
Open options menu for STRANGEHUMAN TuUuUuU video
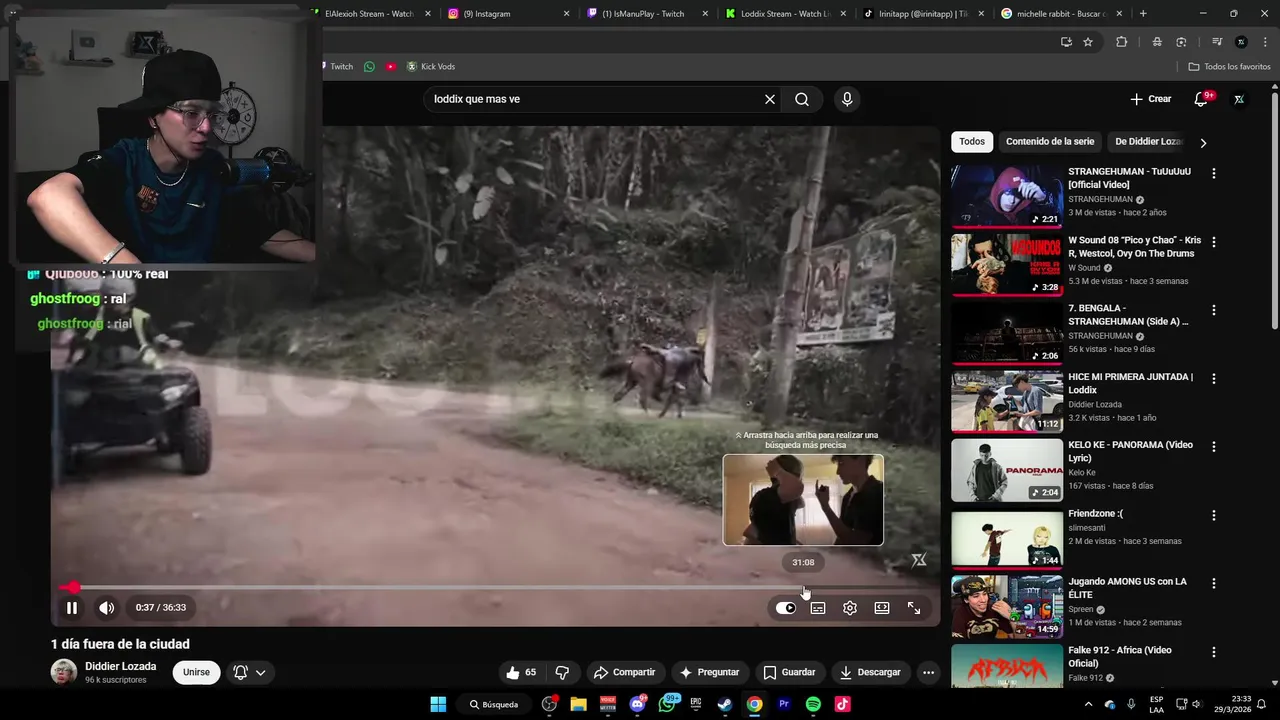click(1214, 174)
